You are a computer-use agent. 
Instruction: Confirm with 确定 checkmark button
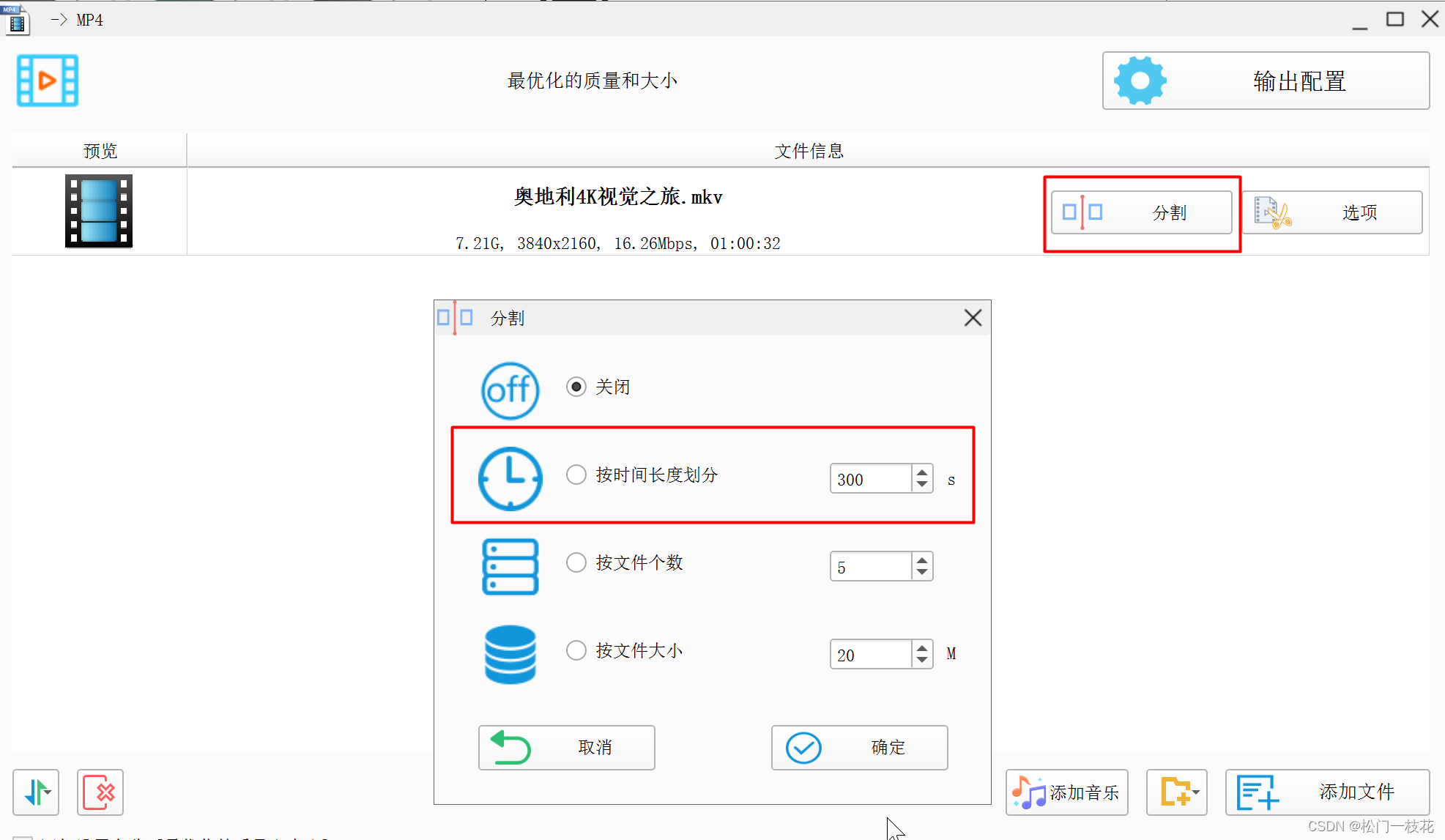click(x=859, y=748)
